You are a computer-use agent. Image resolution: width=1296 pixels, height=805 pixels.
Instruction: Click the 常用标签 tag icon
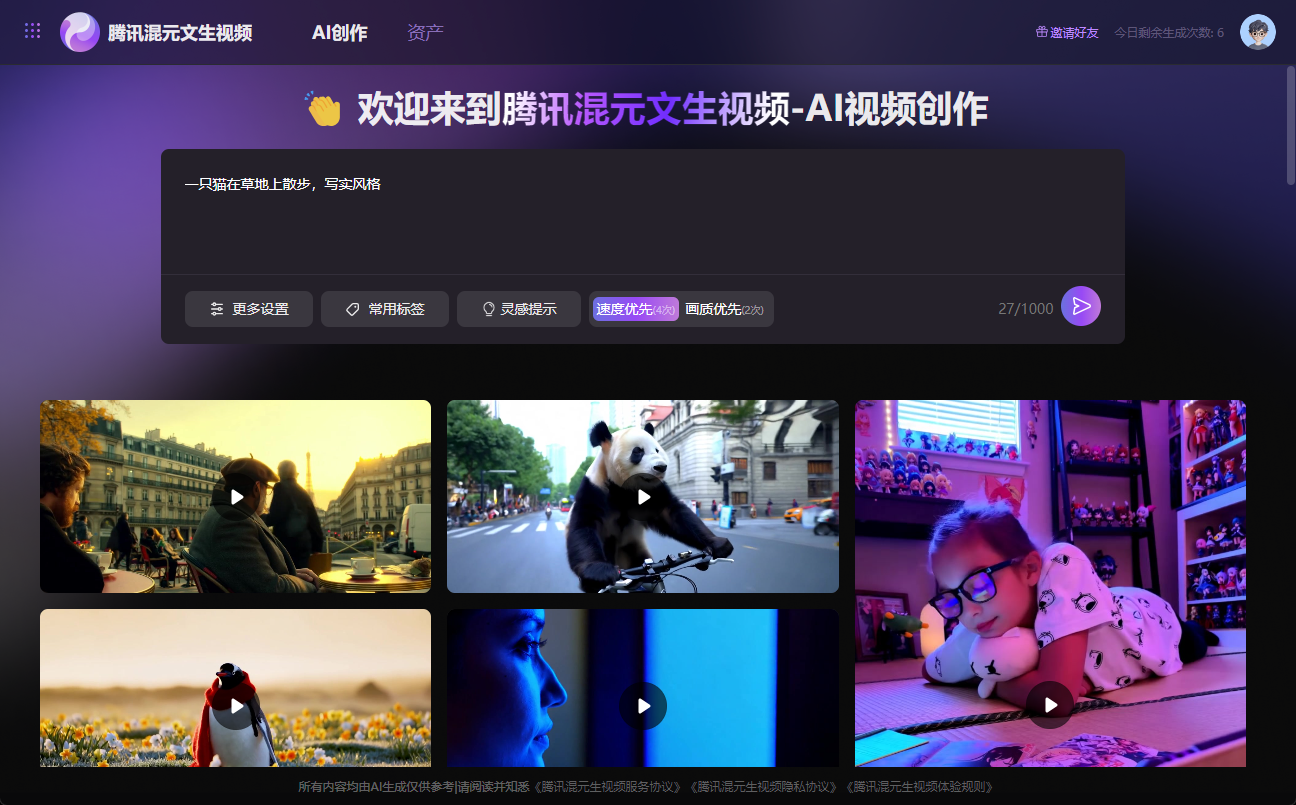352,309
